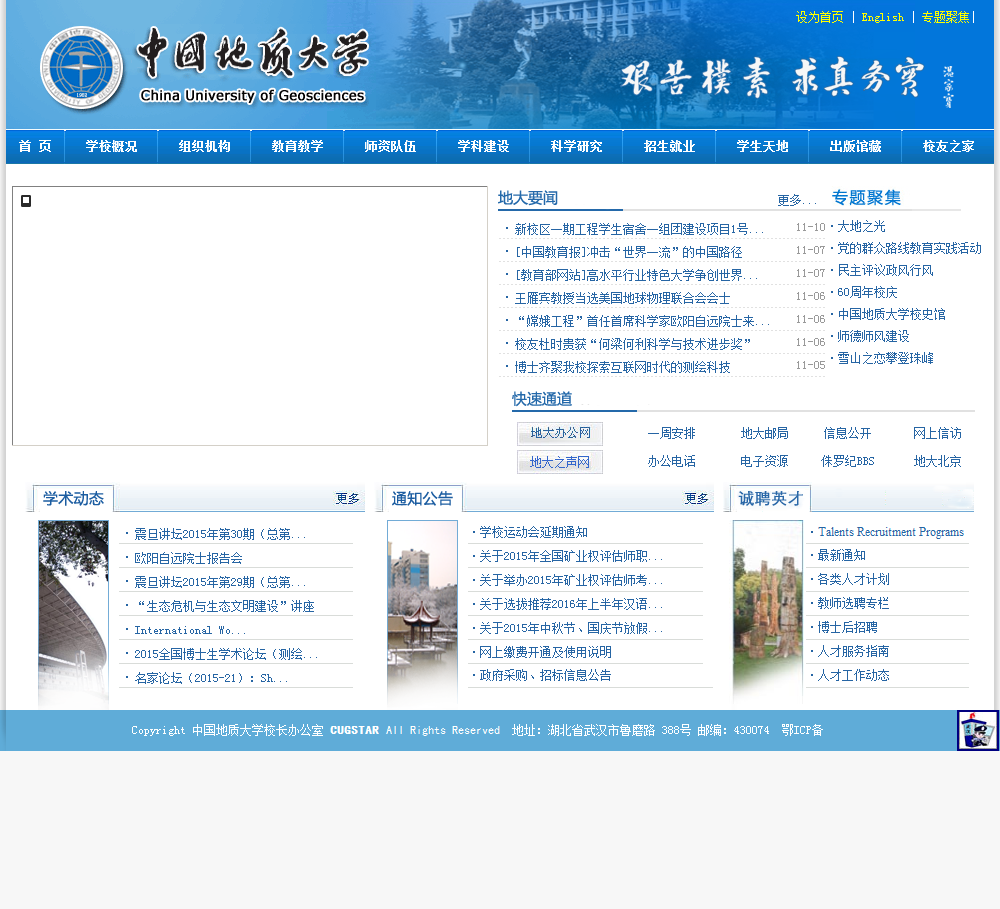This screenshot has width=1000, height=909.
Task: Open 关于2015年中秋节、国庆节放假 notice
Action: (x=571, y=628)
